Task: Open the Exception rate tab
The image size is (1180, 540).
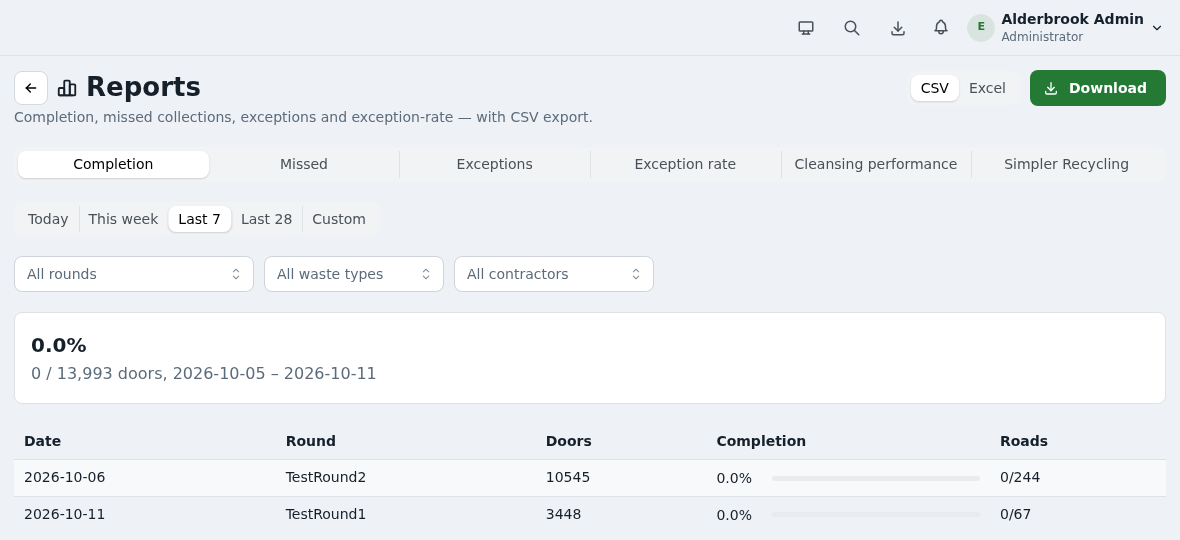Action: [685, 164]
